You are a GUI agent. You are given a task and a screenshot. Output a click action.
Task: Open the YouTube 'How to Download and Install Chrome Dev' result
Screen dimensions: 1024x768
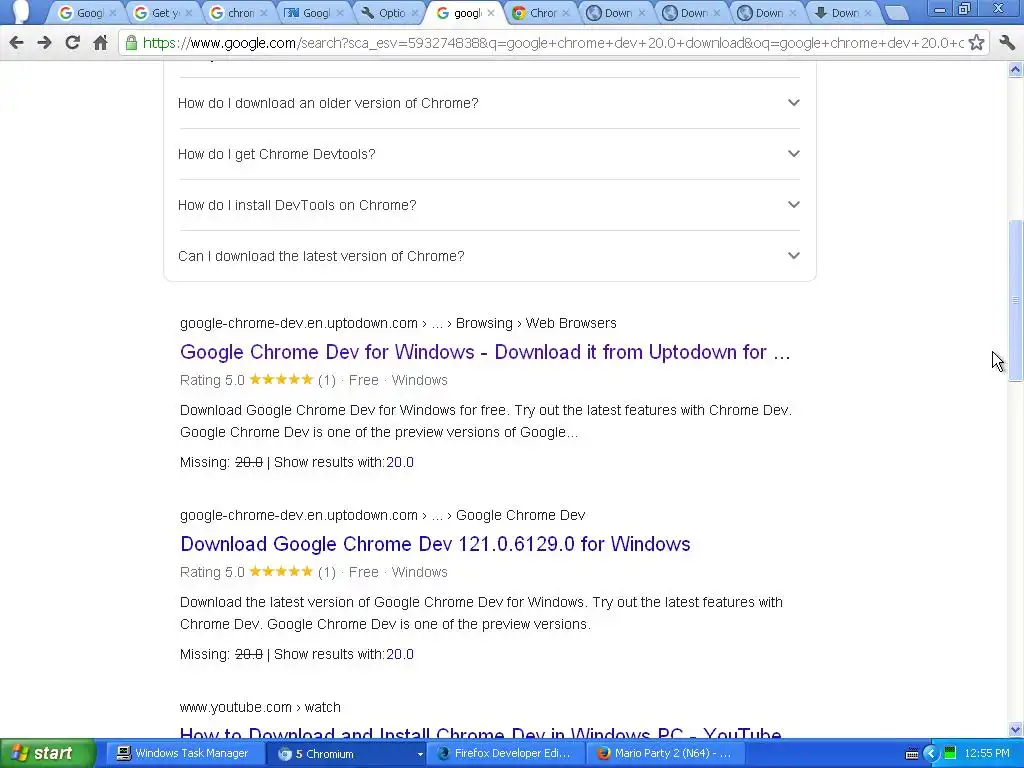pos(481,735)
